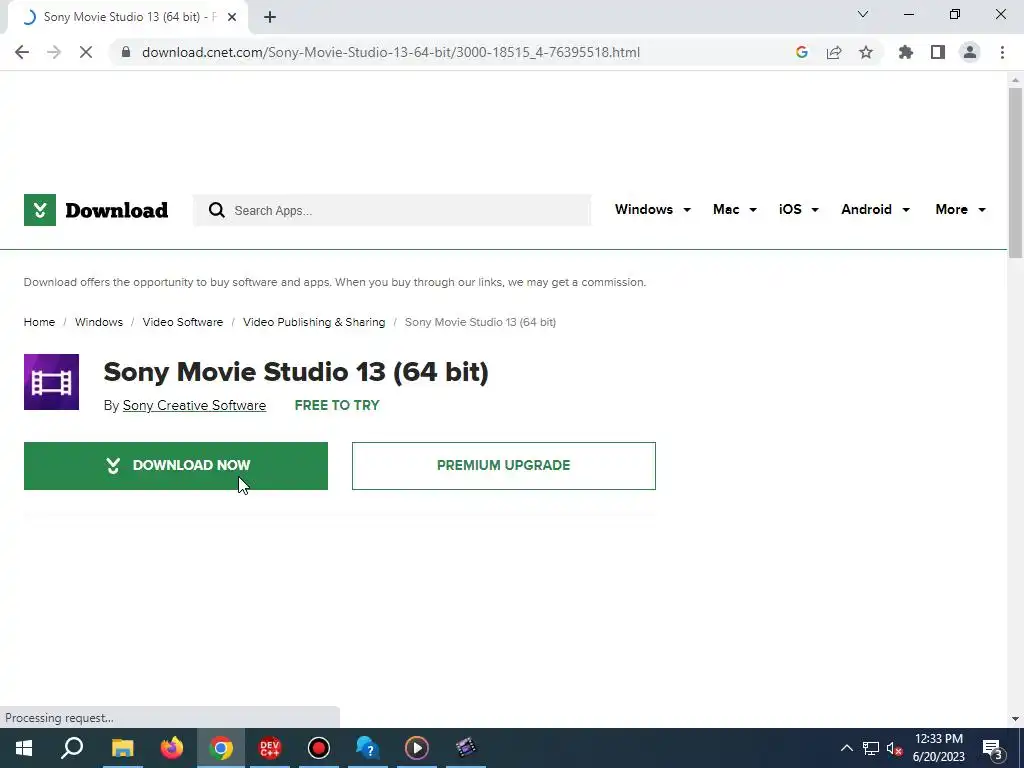Click the Search Apps input field
Screen dimensions: 1024x768
point(392,210)
